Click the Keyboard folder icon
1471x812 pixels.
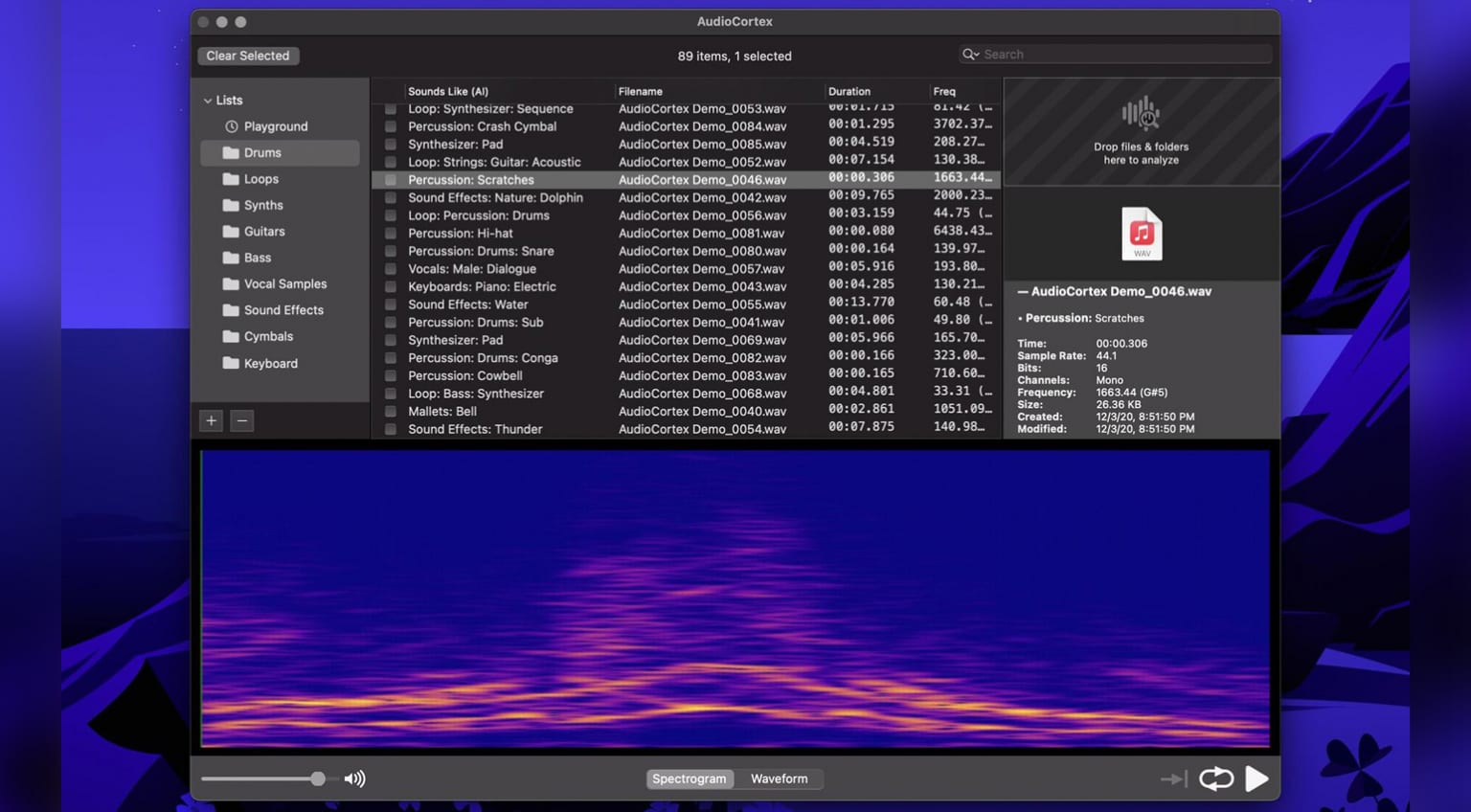tap(231, 364)
